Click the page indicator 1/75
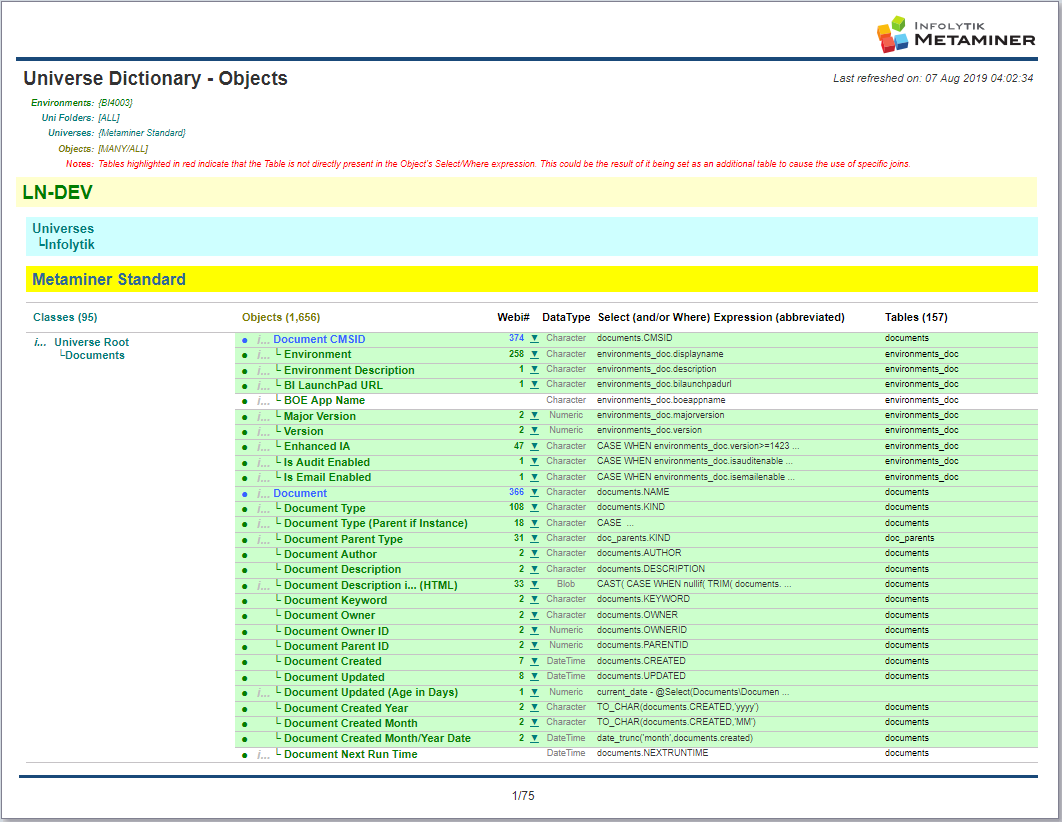 [x=523, y=796]
